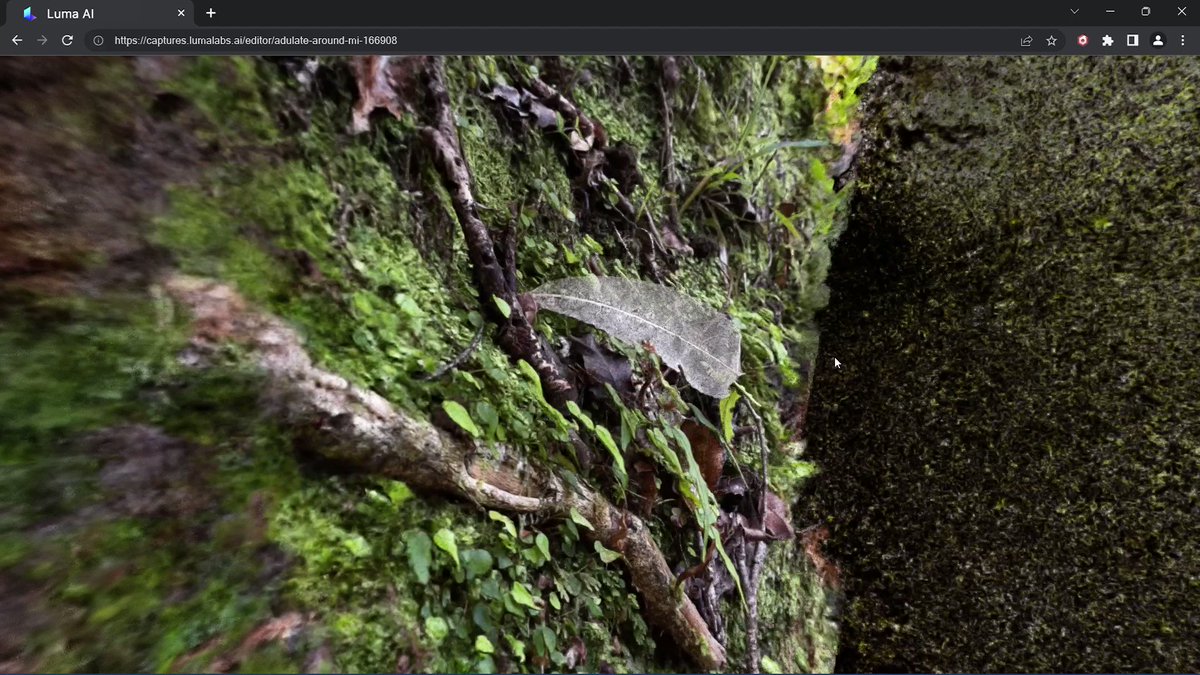The image size is (1200, 675).
Task: Reload the current page
Action: (x=67, y=41)
